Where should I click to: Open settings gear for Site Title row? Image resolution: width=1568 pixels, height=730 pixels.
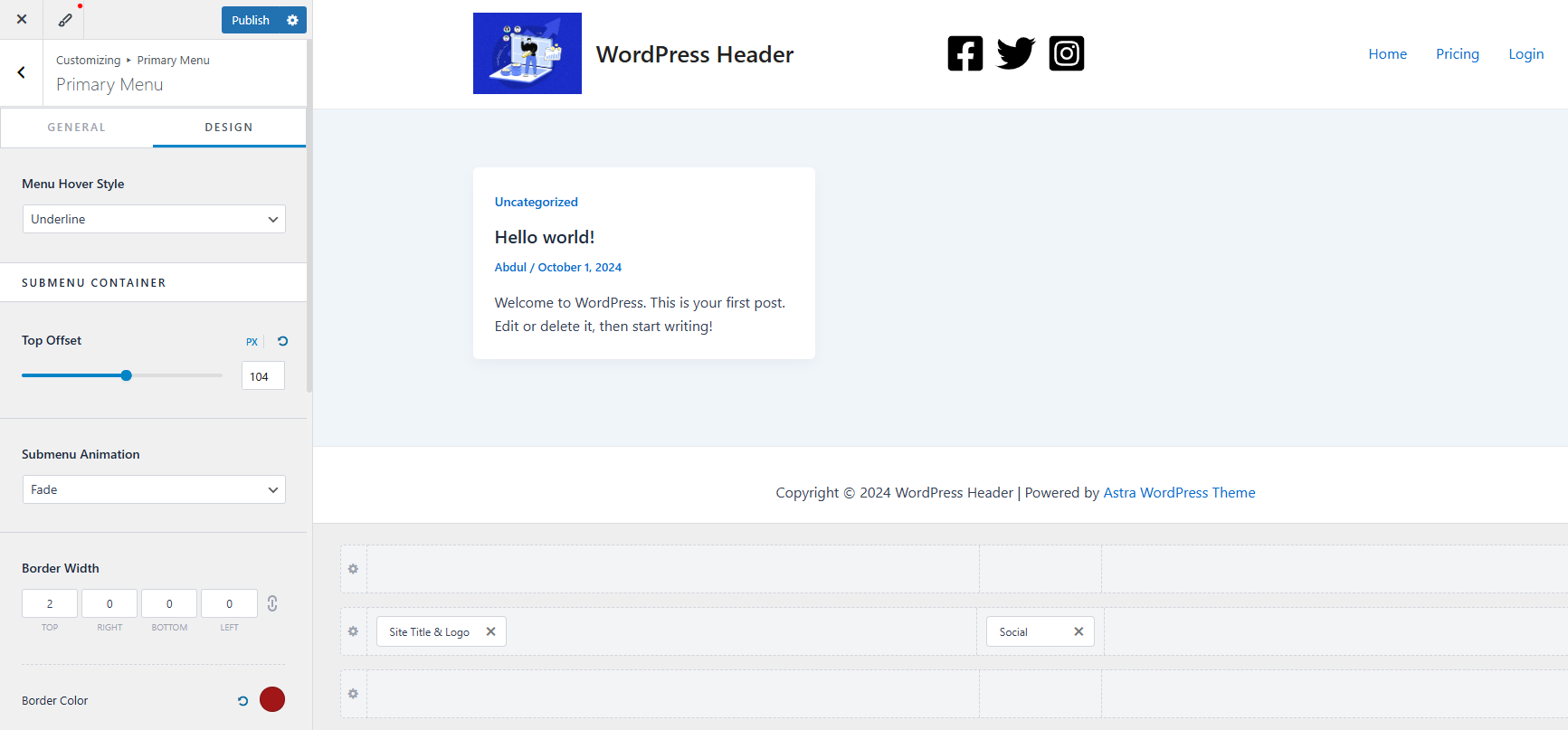354,631
